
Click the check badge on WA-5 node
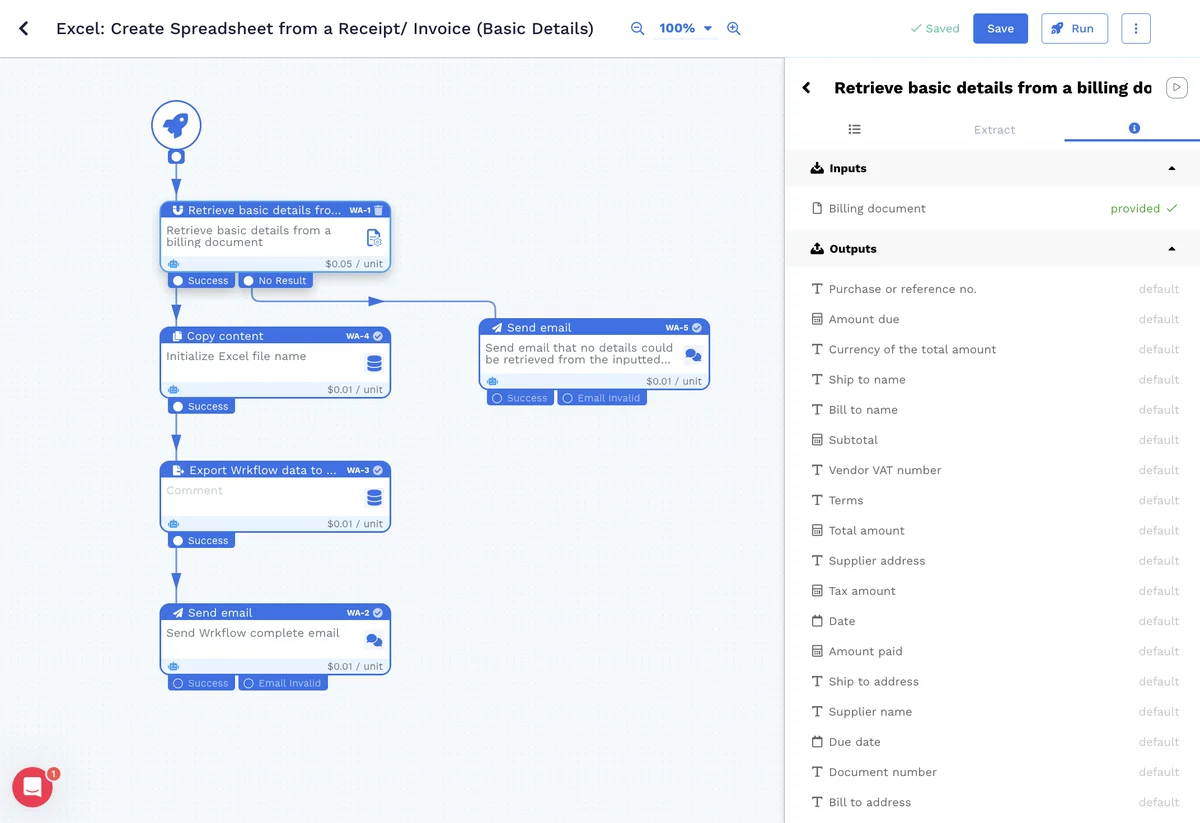click(x=697, y=327)
